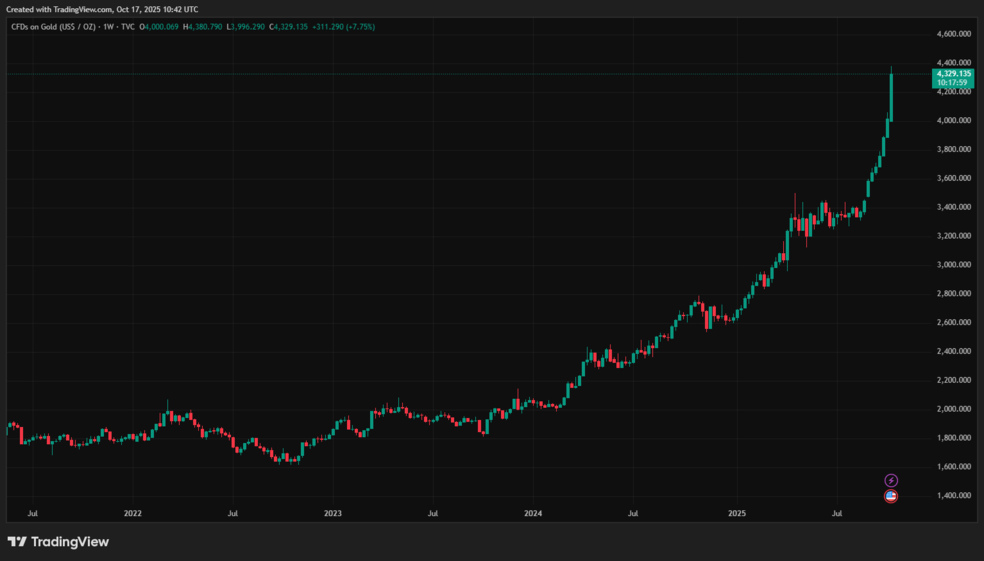The width and height of the screenshot is (984, 561).
Task: Click the 2025 label on time axis
Action: (736, 514)
